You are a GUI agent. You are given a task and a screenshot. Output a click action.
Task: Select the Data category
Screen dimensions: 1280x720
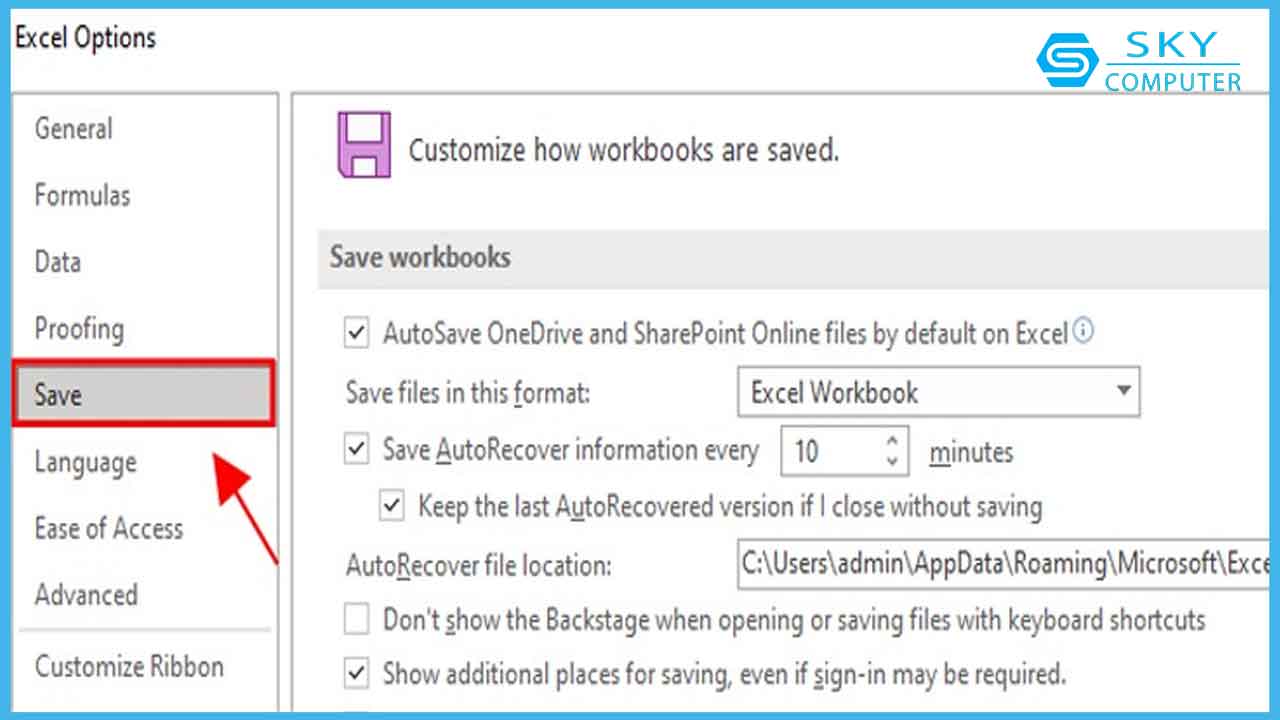tap(57, 262)
